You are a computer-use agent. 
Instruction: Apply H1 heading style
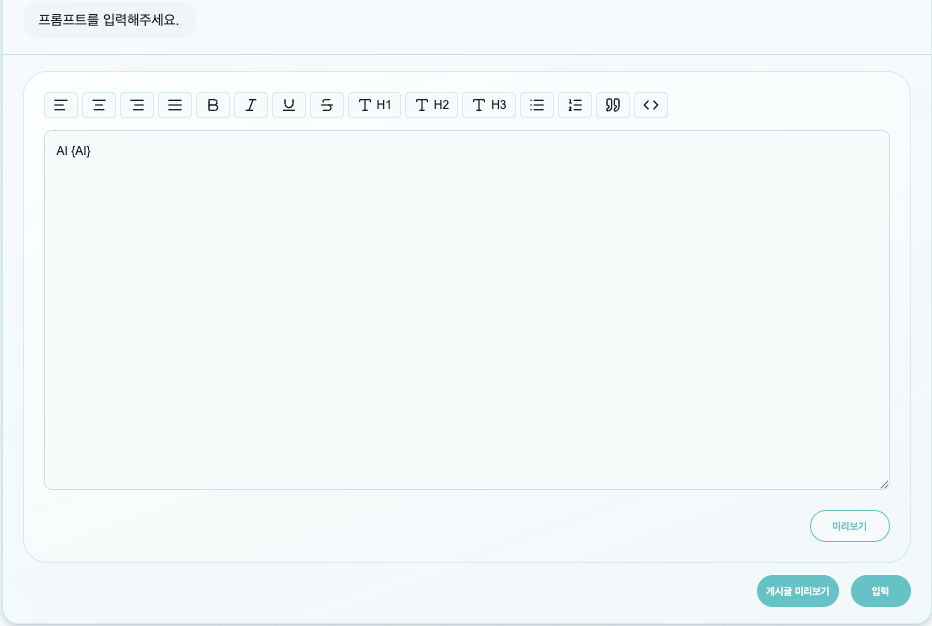tap(374, 105)
